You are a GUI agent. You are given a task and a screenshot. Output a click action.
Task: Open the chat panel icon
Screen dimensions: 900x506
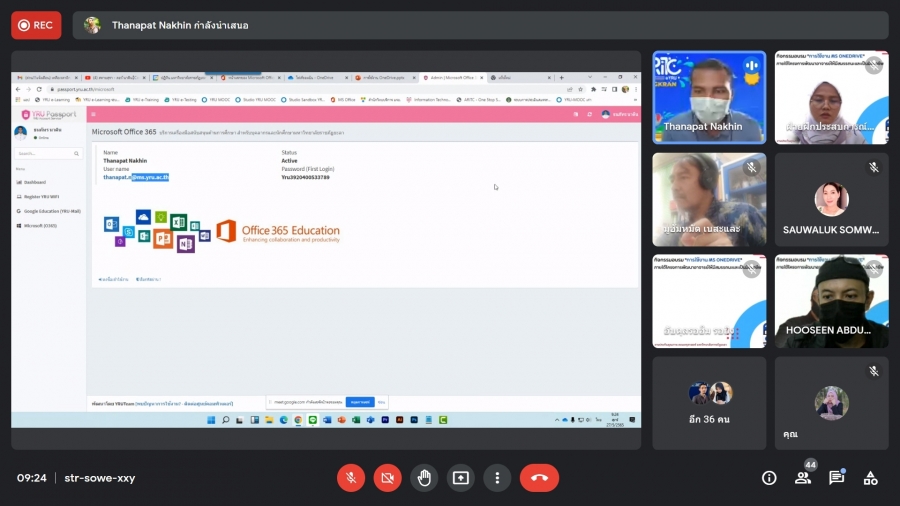pyautogui.click(x=837, y=478)
